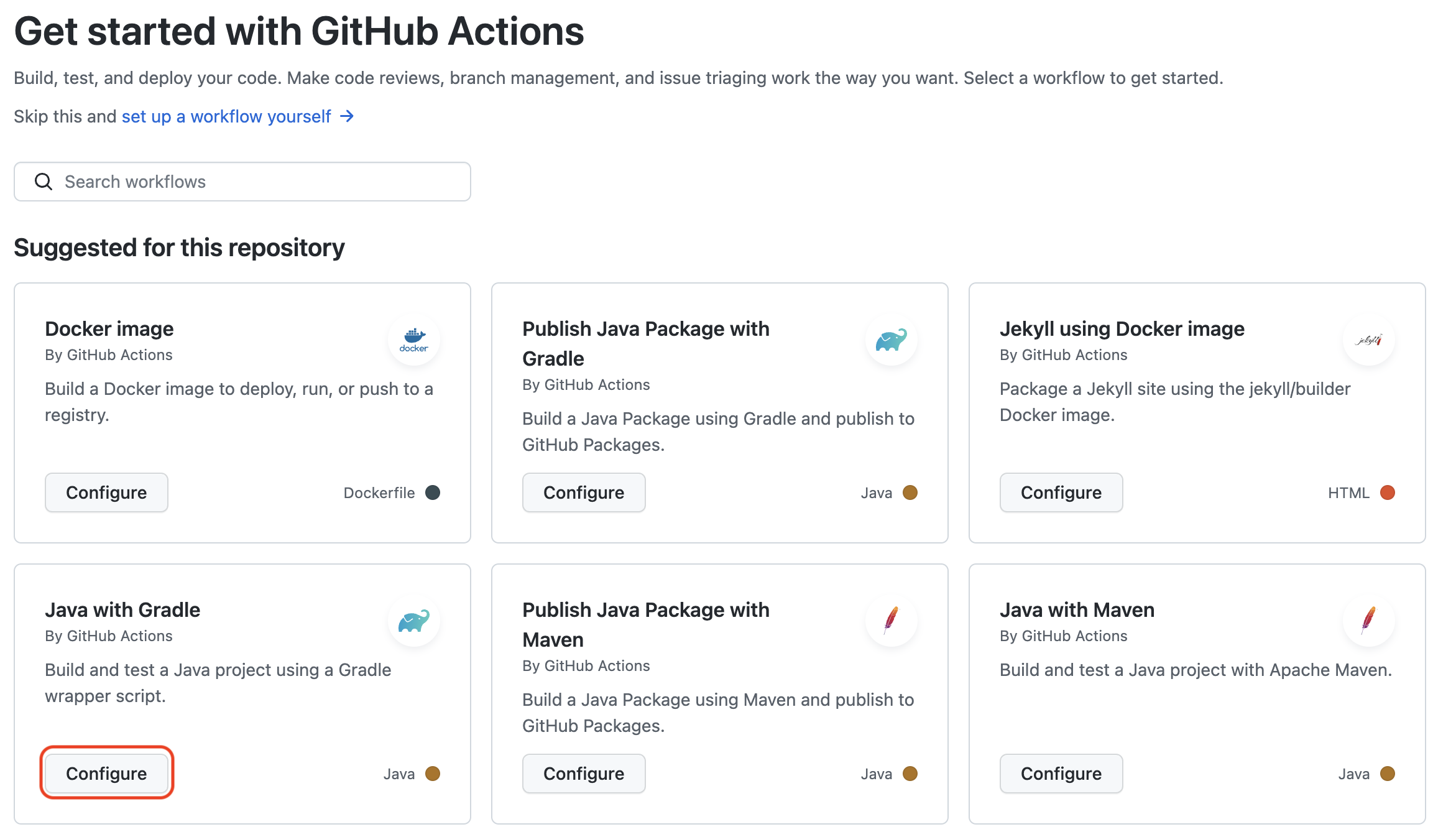Focus the Search workflows field
The height and width of the screenshot is (837, 1456).
point(261,182)
